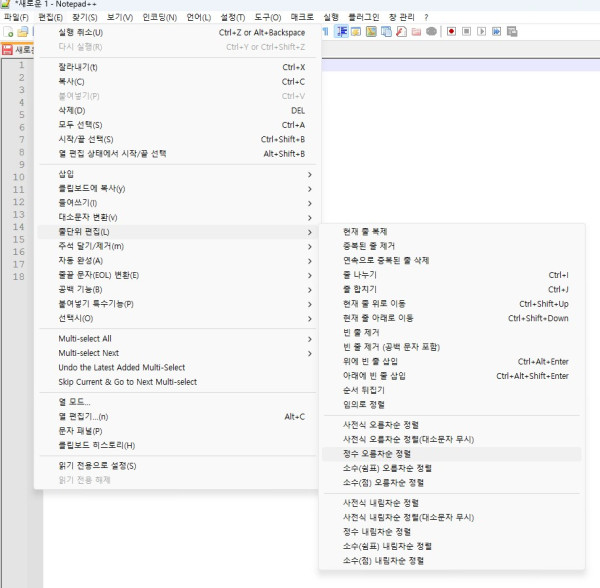Select 현재 줄 복제 in submenu

click(452, 232)
